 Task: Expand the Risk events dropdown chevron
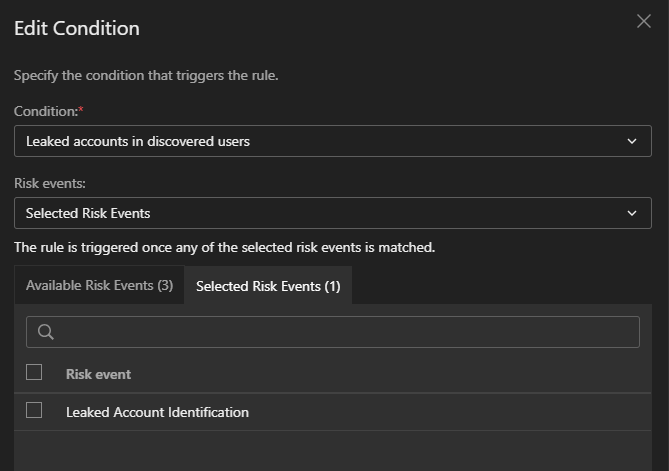631,213
